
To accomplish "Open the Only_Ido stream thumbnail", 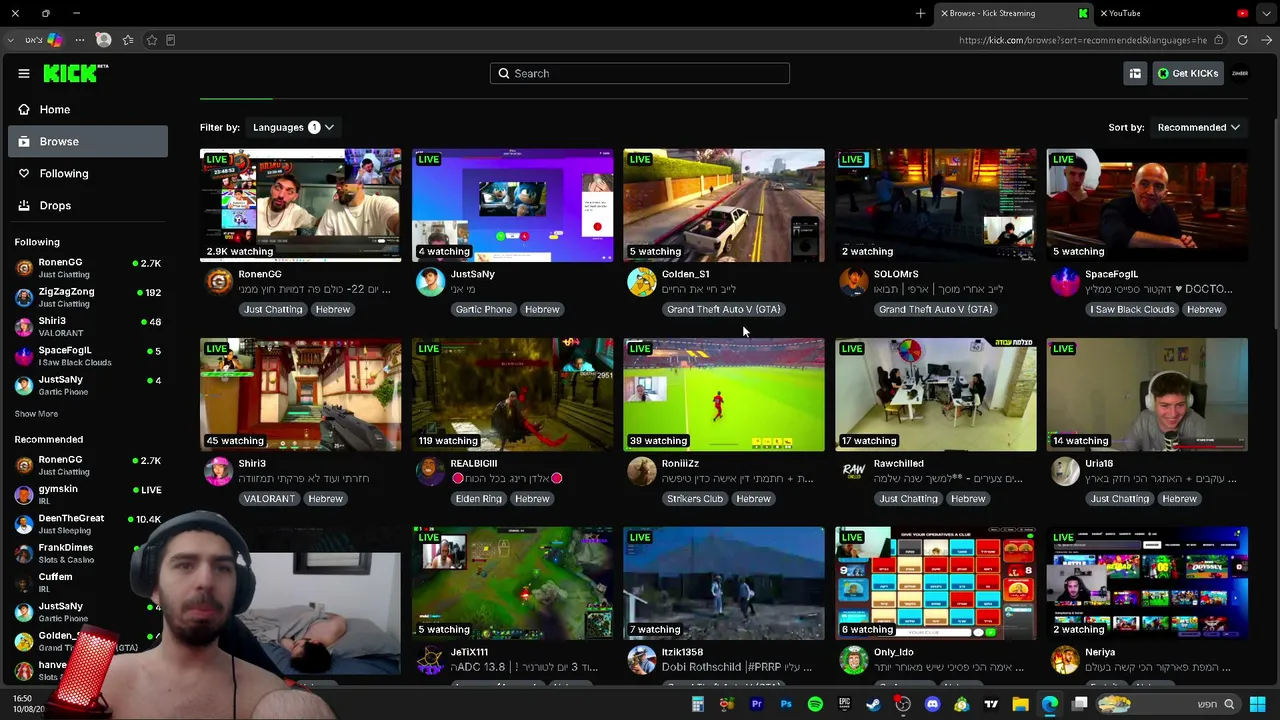I will click(x=936, y=583).
